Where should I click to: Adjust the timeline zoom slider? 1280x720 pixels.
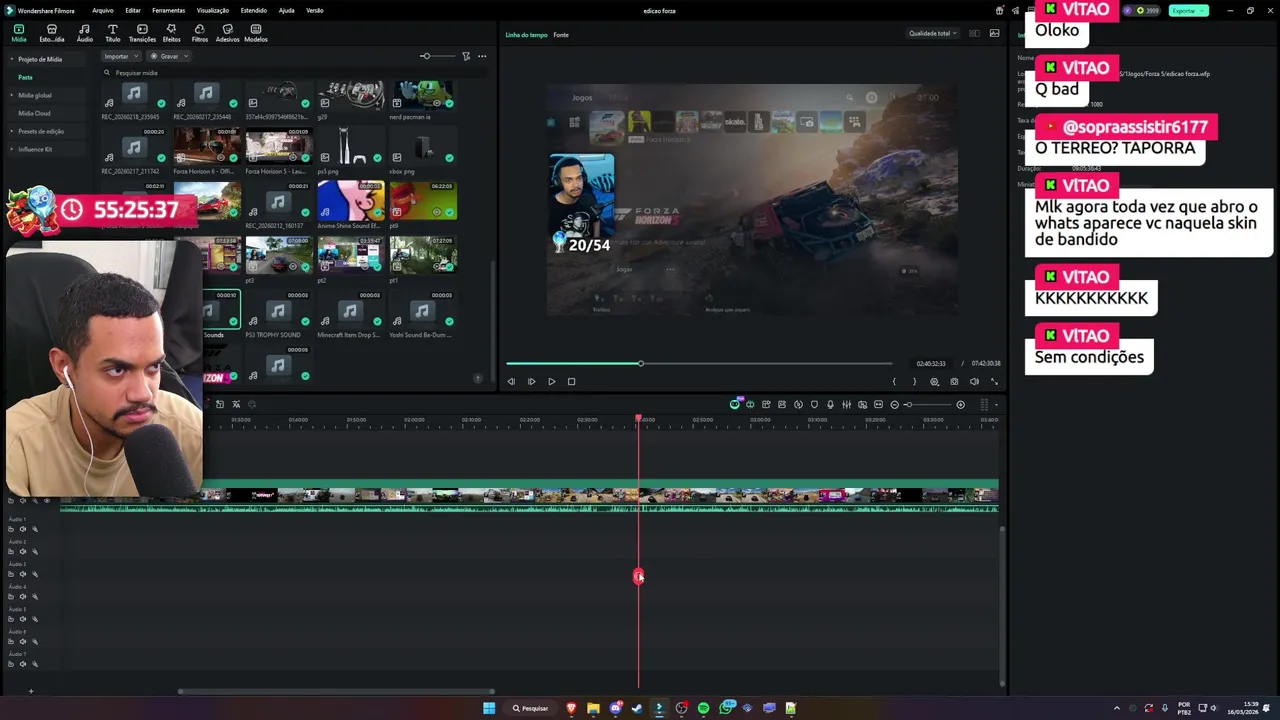928,404
